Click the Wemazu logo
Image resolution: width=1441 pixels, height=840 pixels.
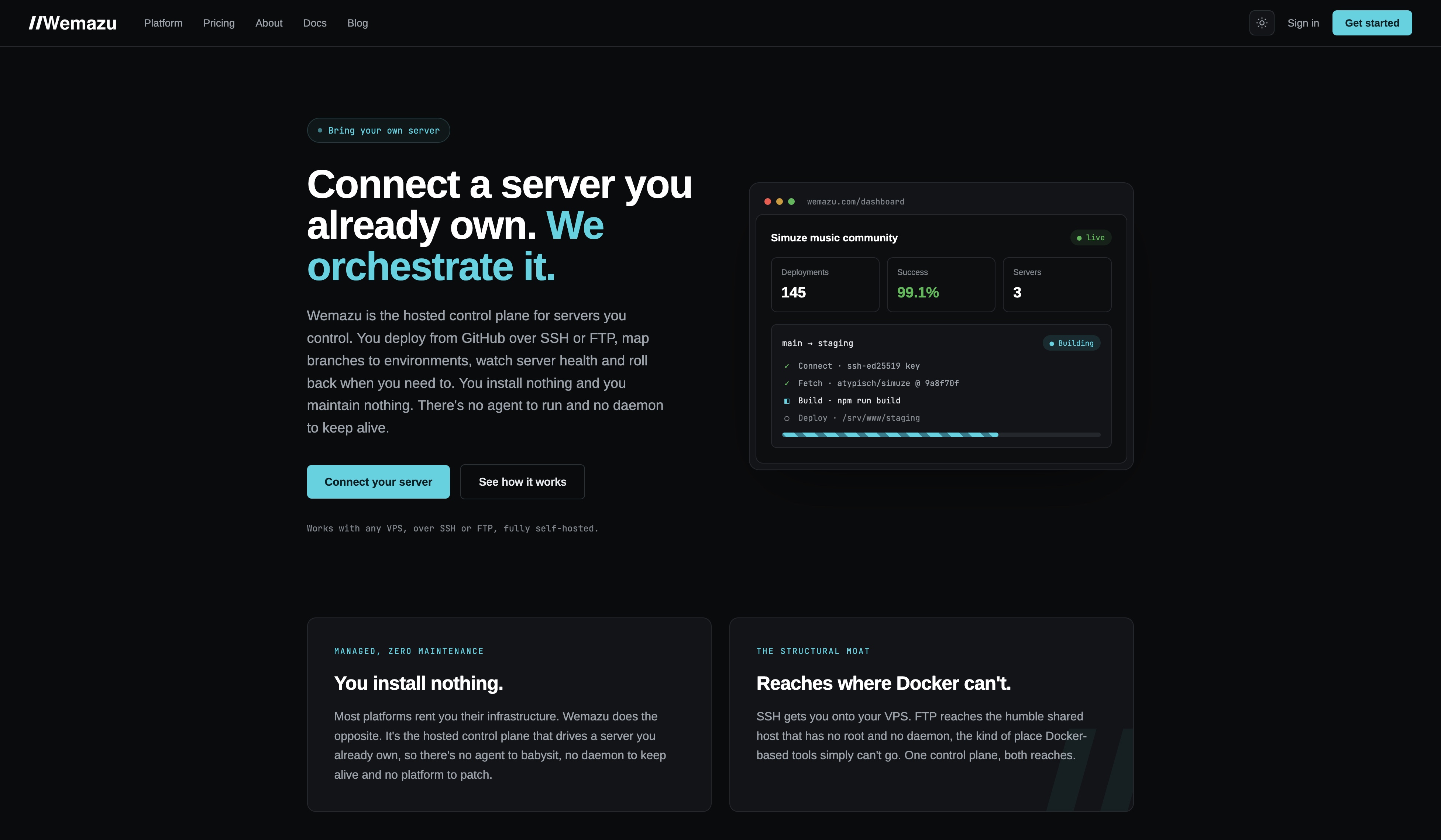coord(73,23)
